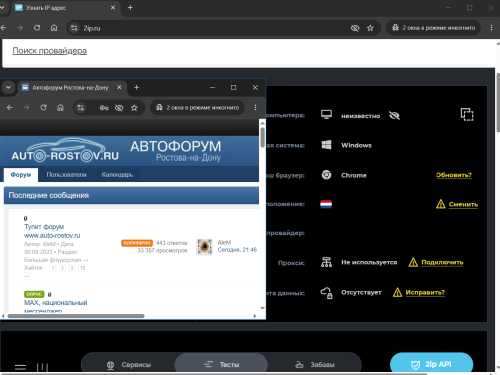This screenshot has height=375, width=500.
Task: Bookmark 2ip.ru with the star icon
Action: (370, 28)
